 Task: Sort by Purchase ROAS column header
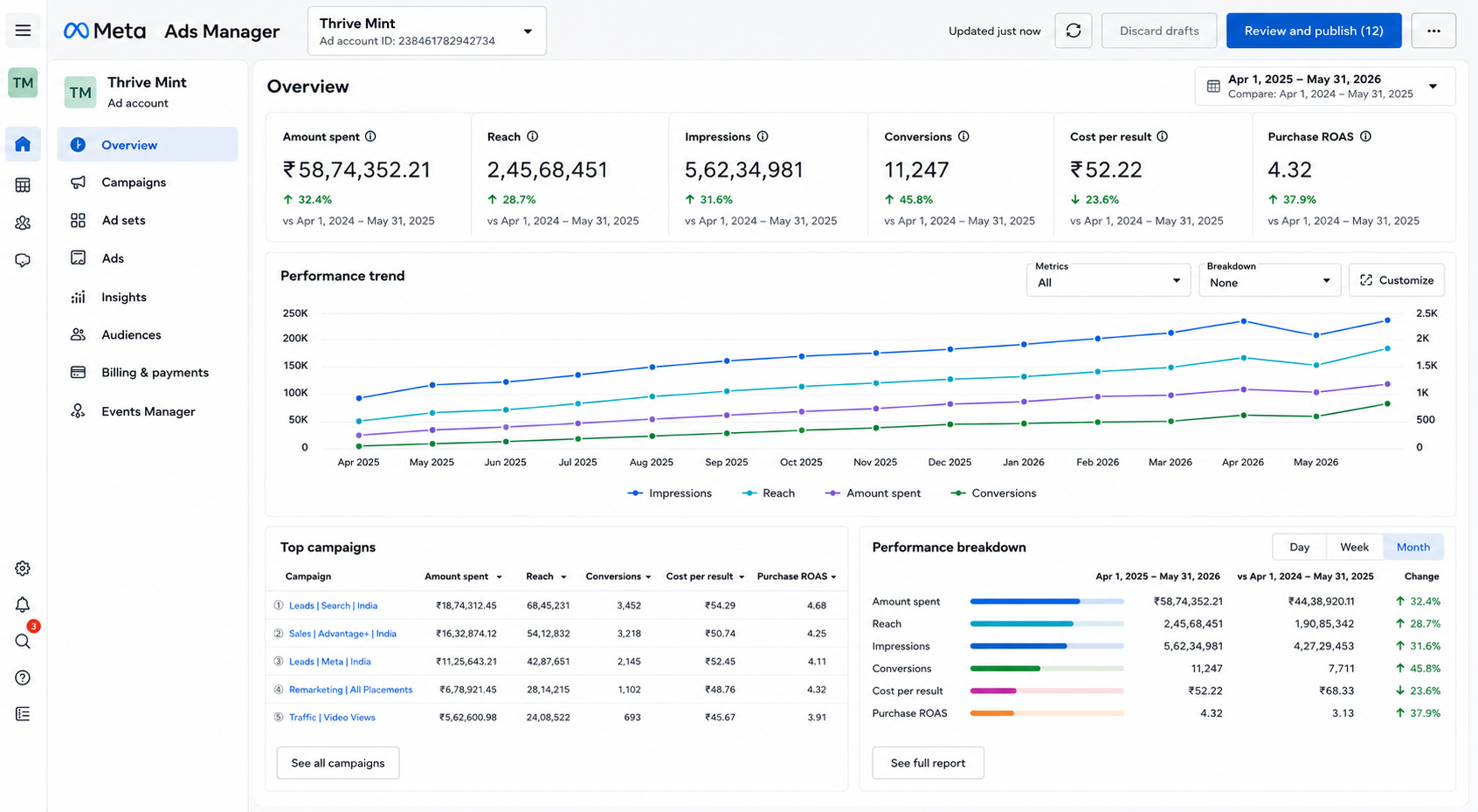(x=797, y=576)
